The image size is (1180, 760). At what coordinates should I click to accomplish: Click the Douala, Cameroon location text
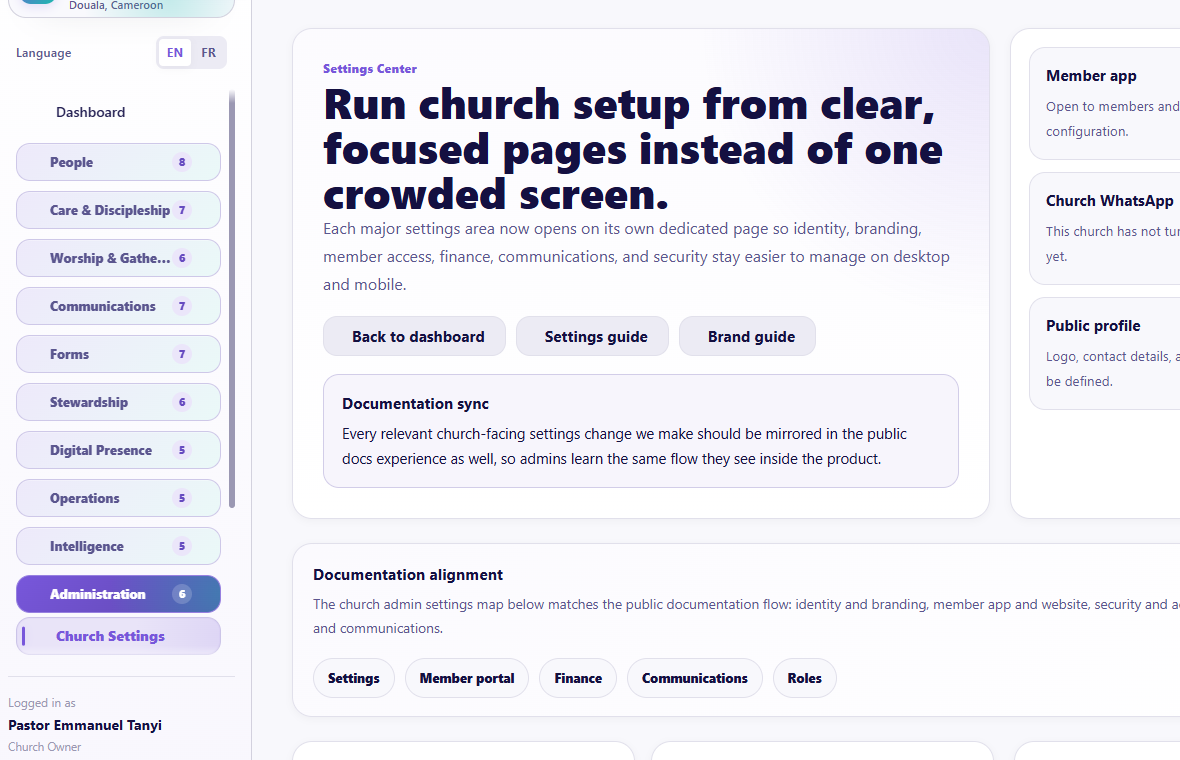pyautogui.click(x=116, y=6)
